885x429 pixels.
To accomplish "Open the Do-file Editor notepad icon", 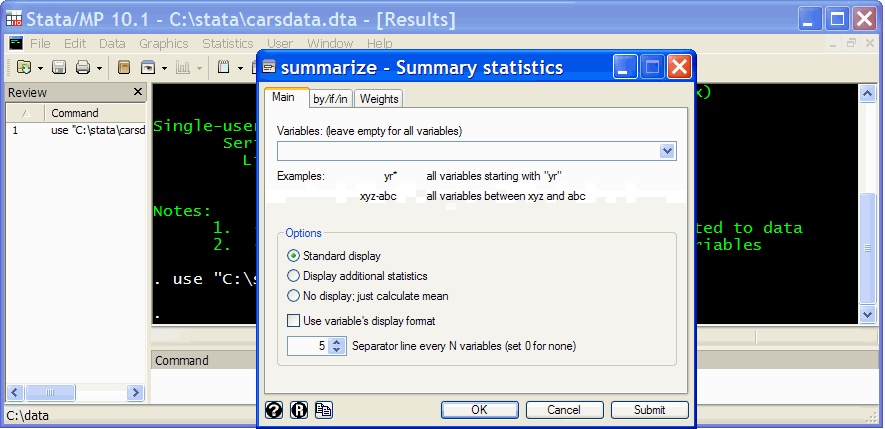I will tap(224, 68).
